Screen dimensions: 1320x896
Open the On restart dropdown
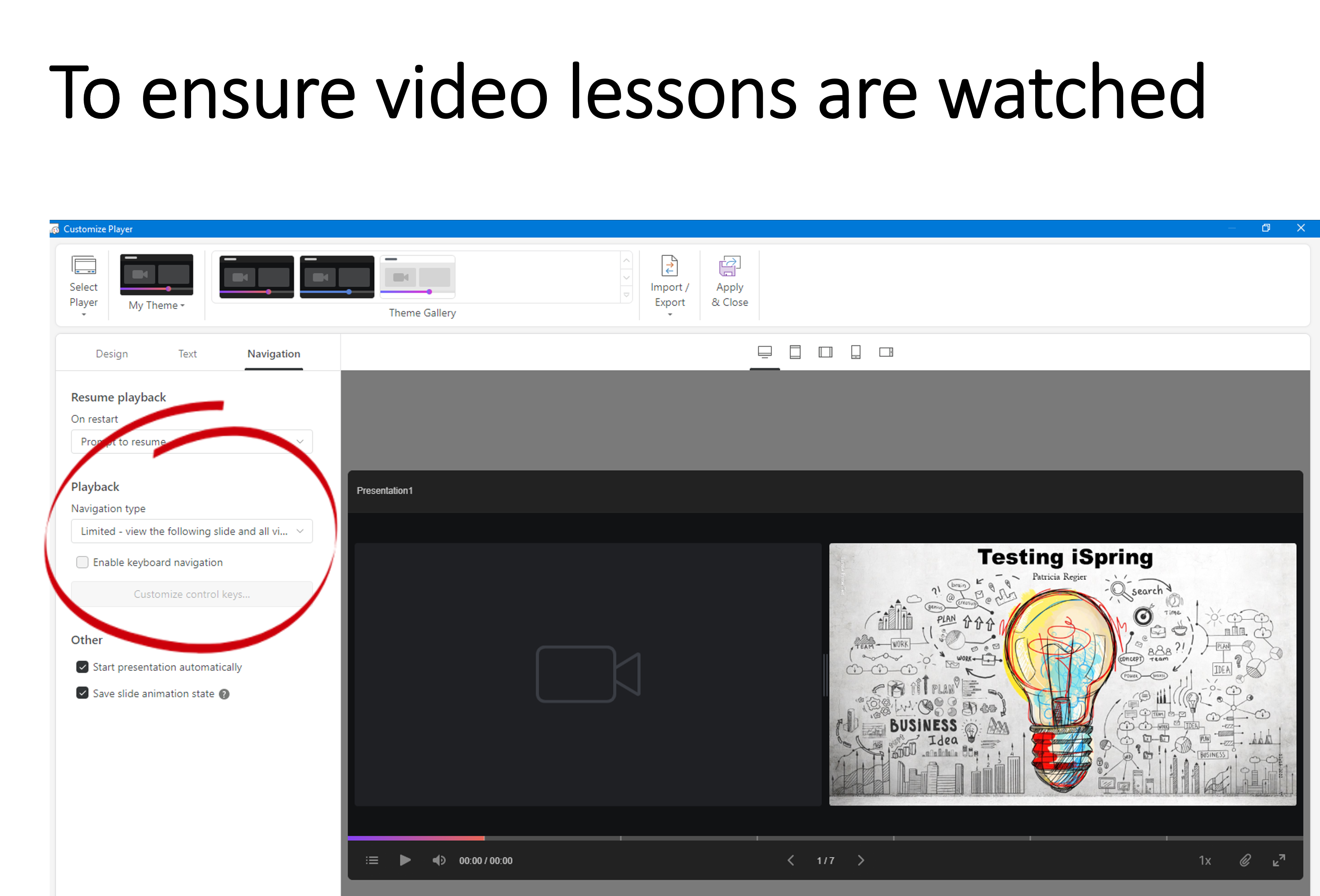[x=192, y=441]
